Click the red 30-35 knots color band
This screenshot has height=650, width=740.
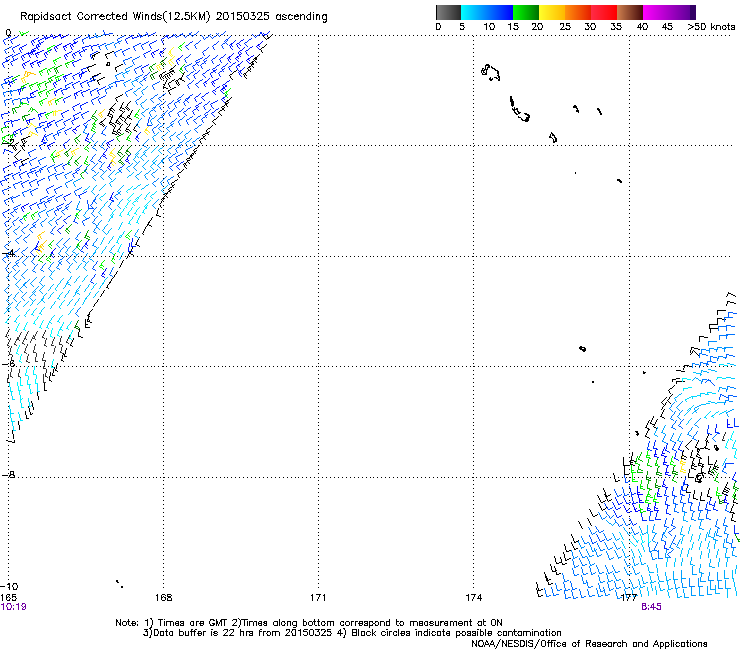(604, 12)
